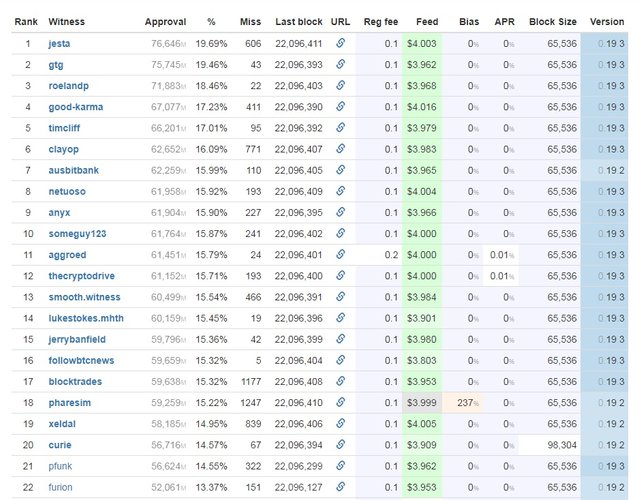
Task: Click aggroed's URL chain icon
Action: pyautogui.click(x=340, y=255)
